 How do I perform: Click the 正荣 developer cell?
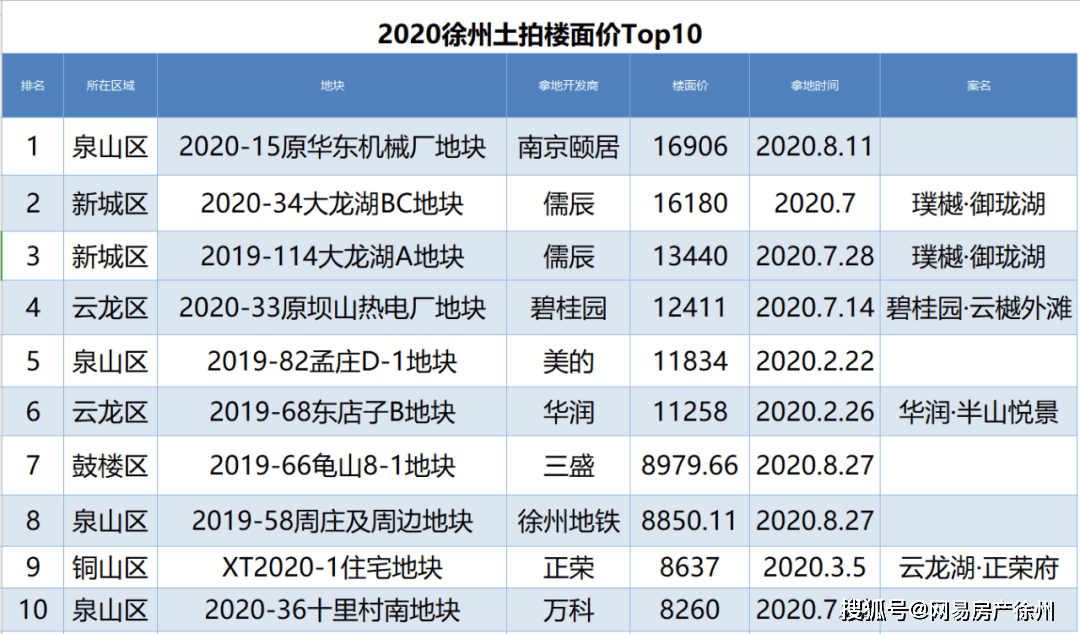(568, 567)
